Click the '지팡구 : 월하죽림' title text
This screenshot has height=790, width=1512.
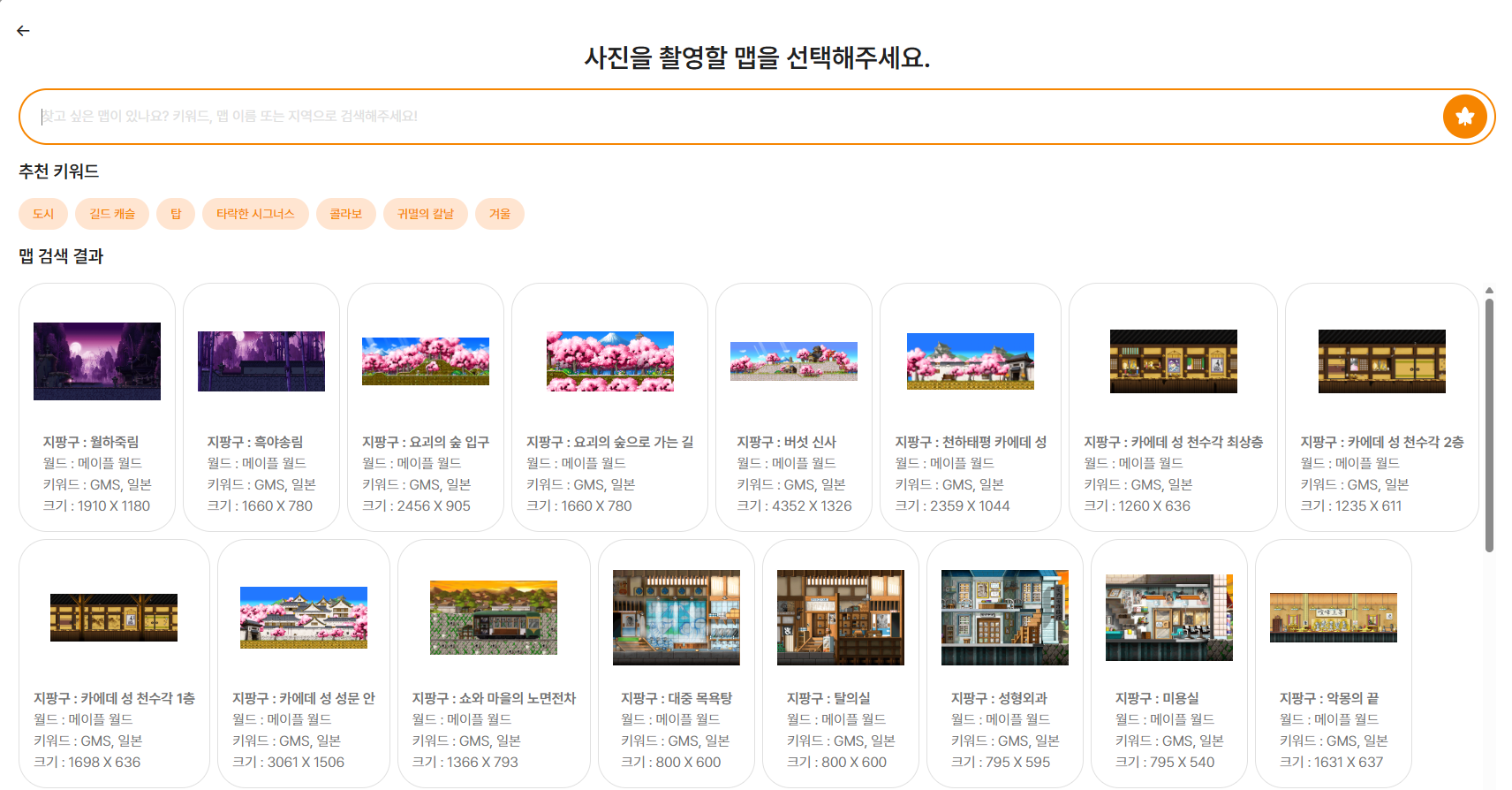tap(91, 442)
